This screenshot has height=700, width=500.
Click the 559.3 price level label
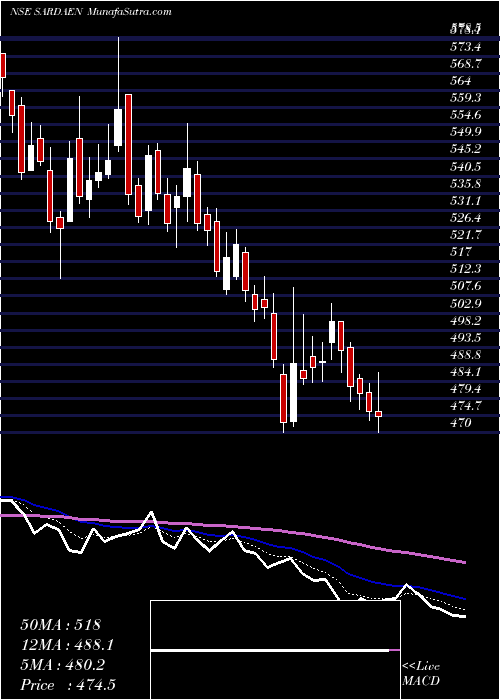point(466,98)
